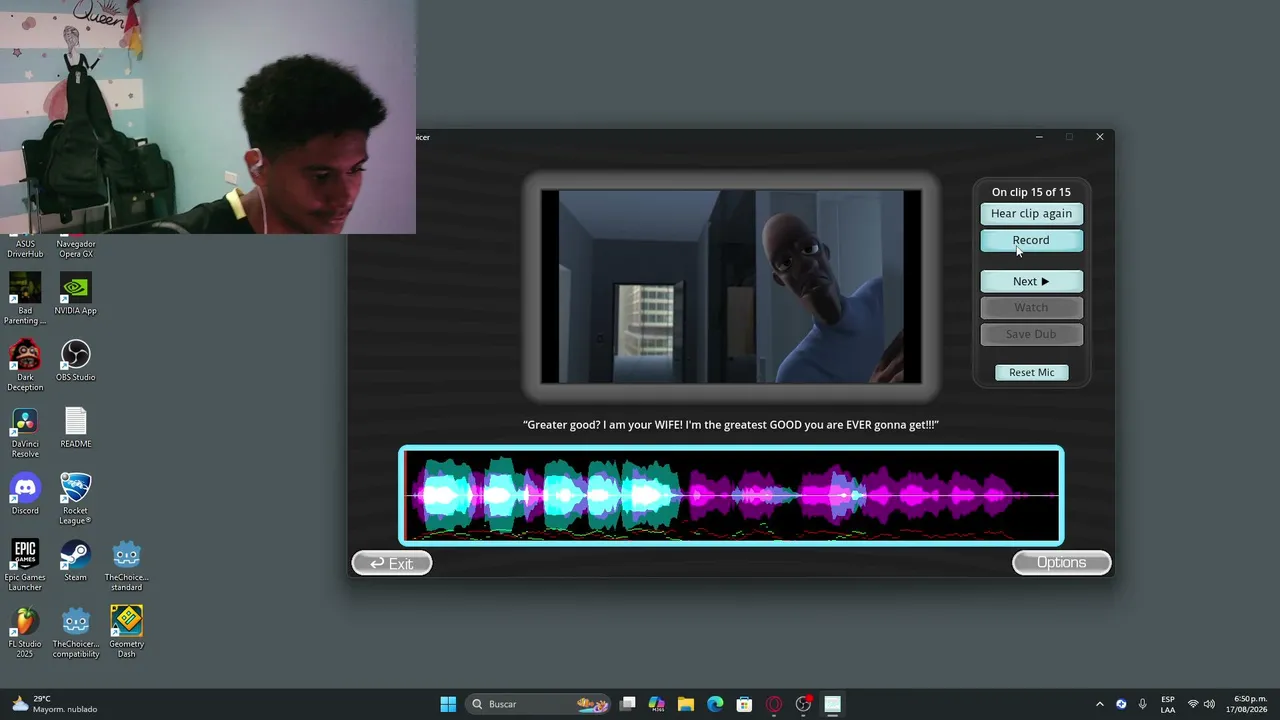Switch to Opera GX in the taskbar
This screenshot has width=1280, height=720.
[774, 704]
